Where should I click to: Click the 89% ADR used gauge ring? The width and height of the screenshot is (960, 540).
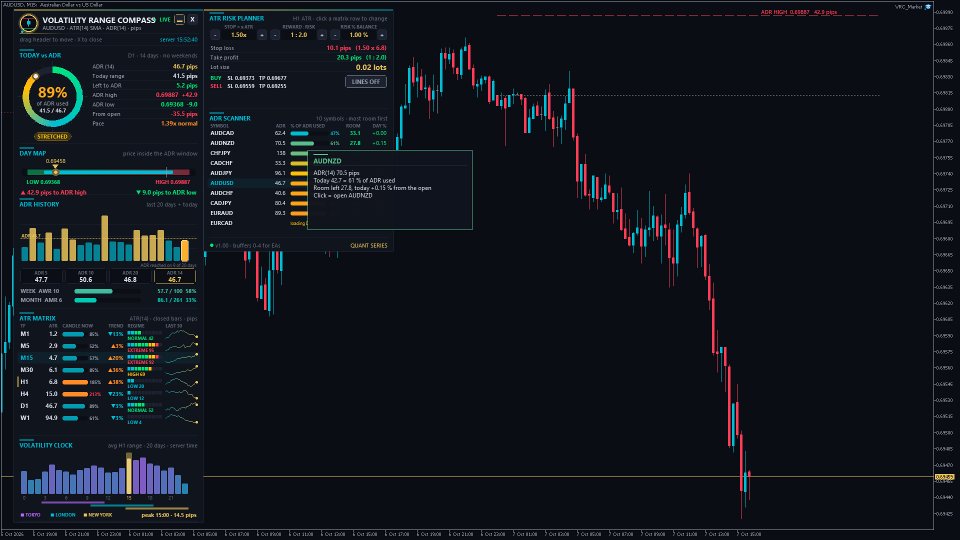[53, 97]
